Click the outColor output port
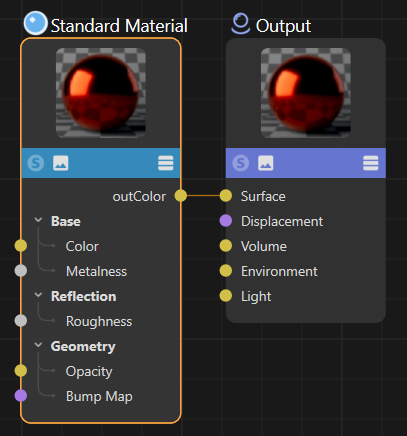The height and width of the screenshot is (436, 407). point(181,196)
